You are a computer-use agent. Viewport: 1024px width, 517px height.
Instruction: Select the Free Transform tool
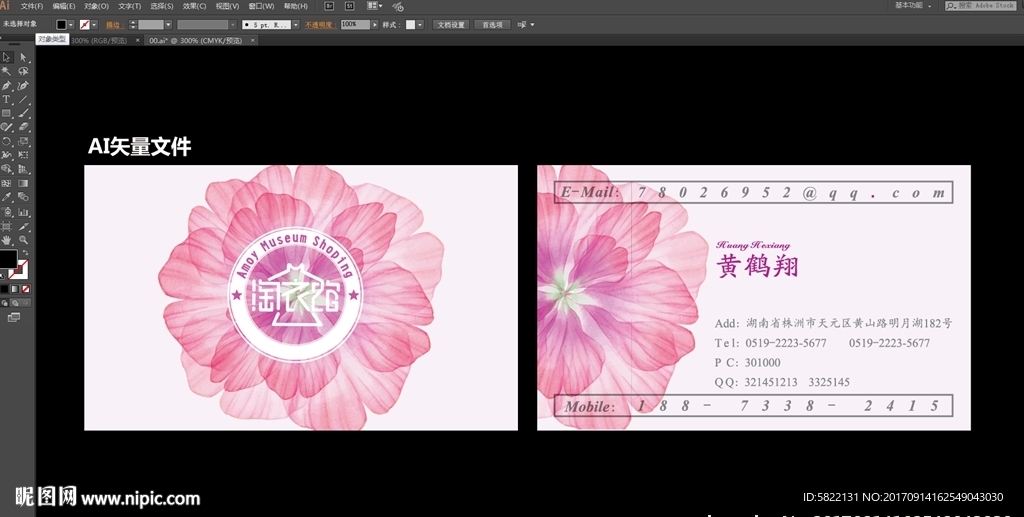[23, 155]
